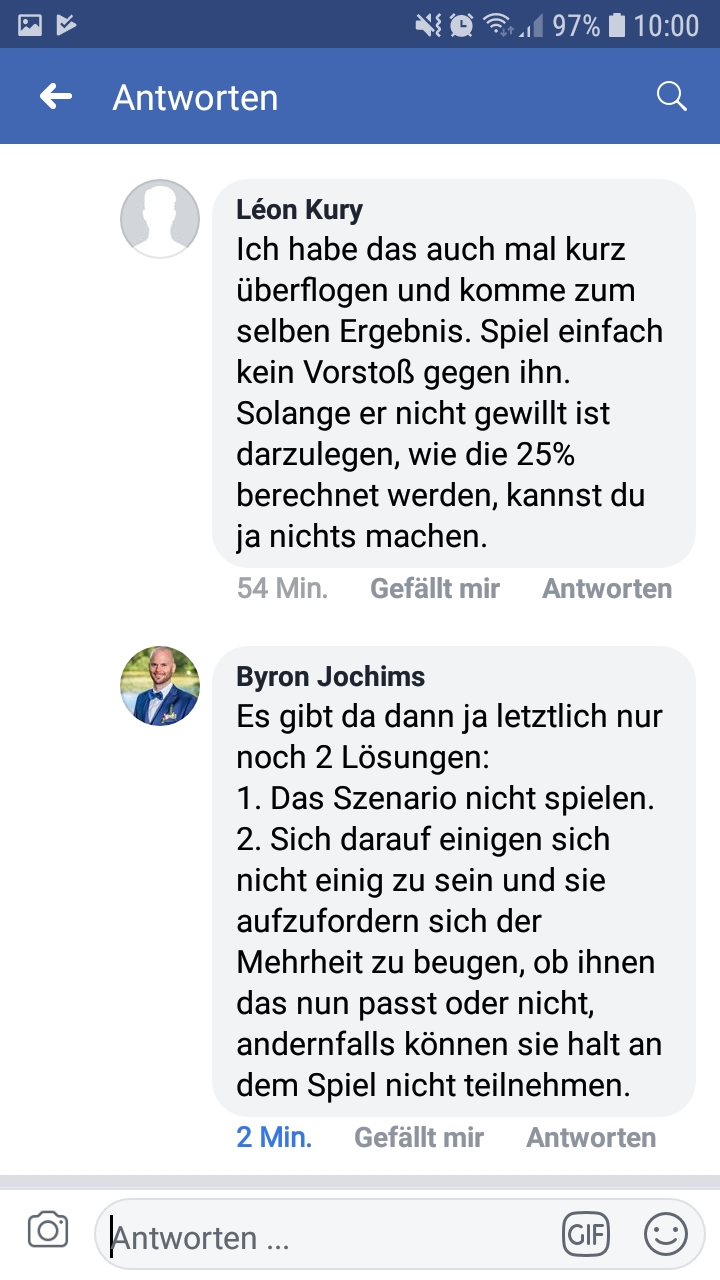Screen dimensions: 720x1280
Task: Tap the alarm clock status icon
Action: point(461,25)
